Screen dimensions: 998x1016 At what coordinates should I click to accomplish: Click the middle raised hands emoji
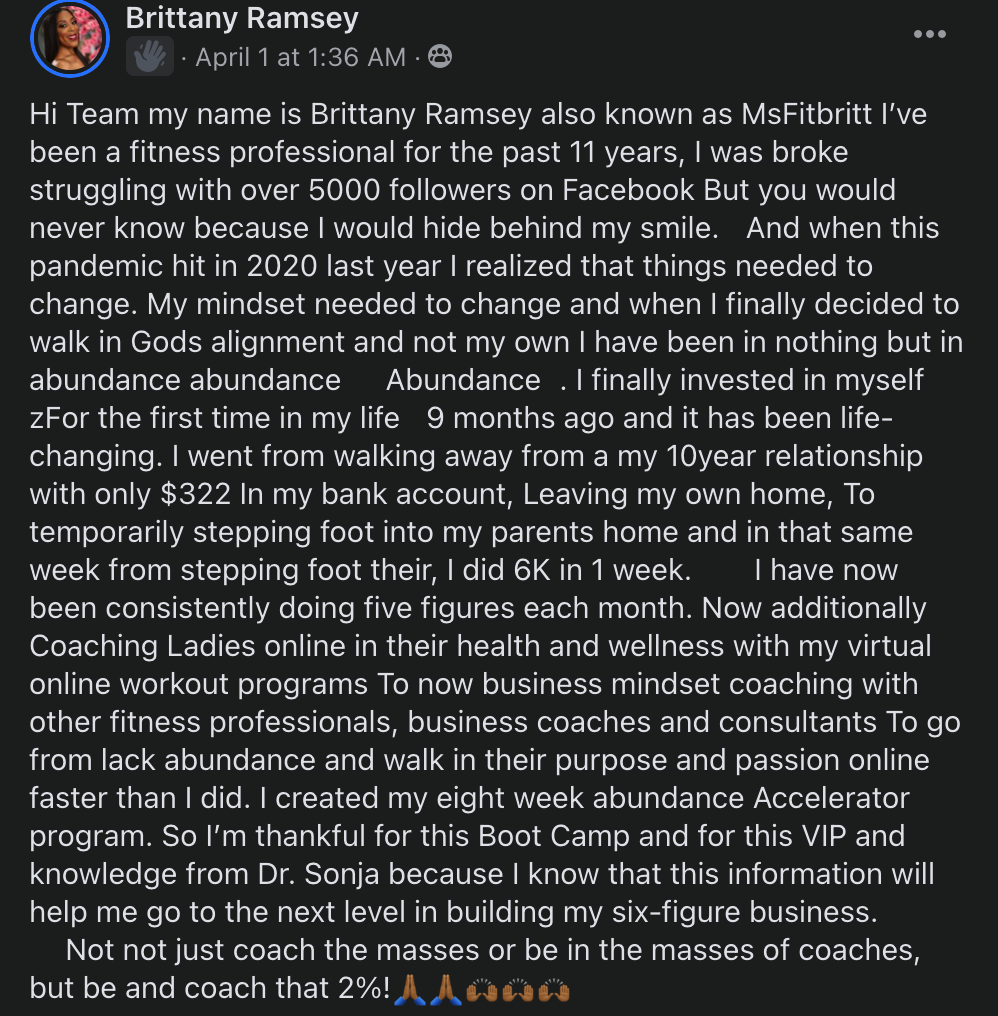tap(518, 990)
